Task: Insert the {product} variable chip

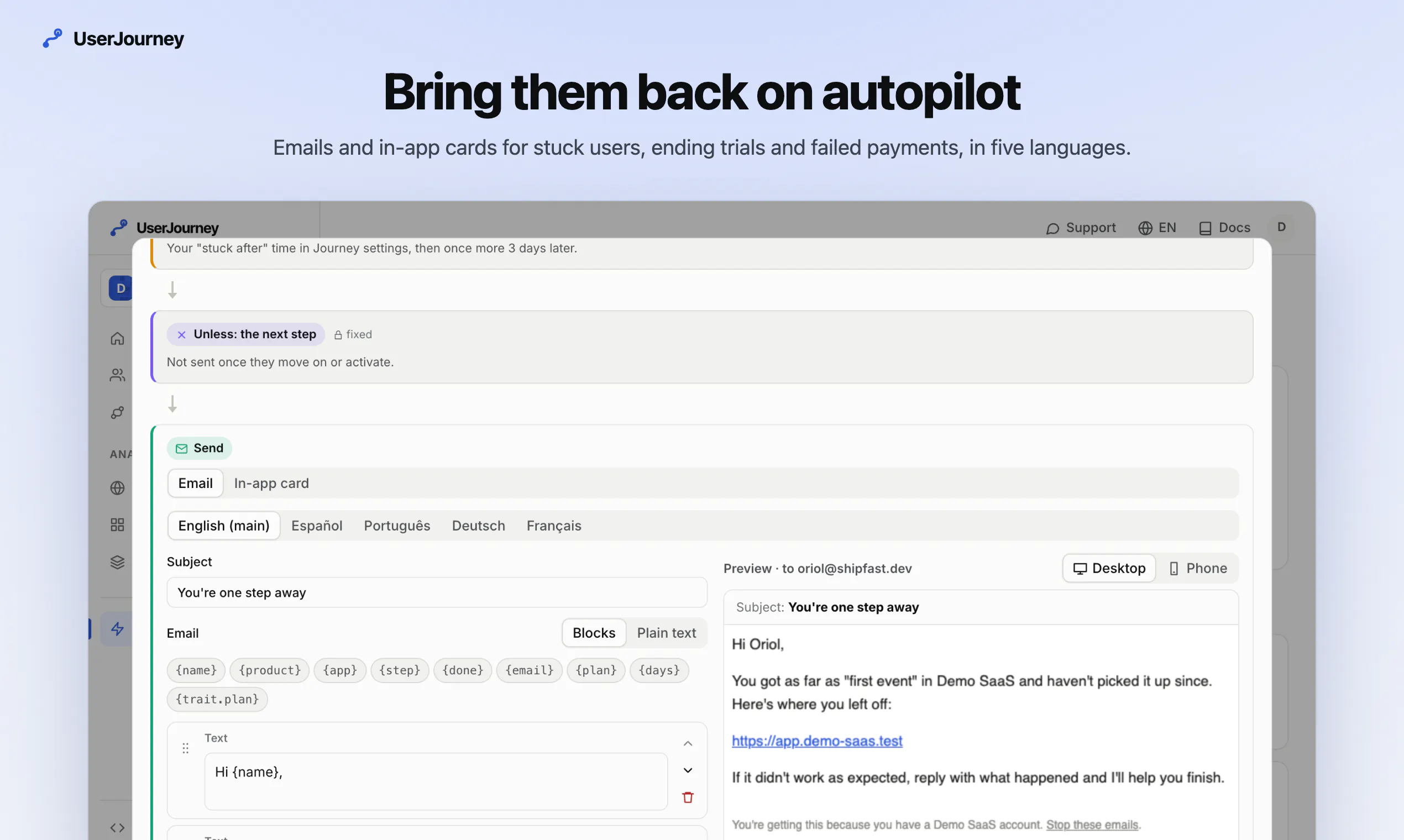Action: [x=270, y=670]
